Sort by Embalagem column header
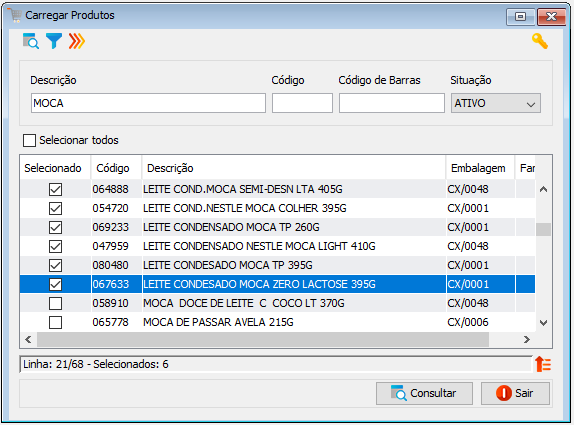 tap(480, 168)
